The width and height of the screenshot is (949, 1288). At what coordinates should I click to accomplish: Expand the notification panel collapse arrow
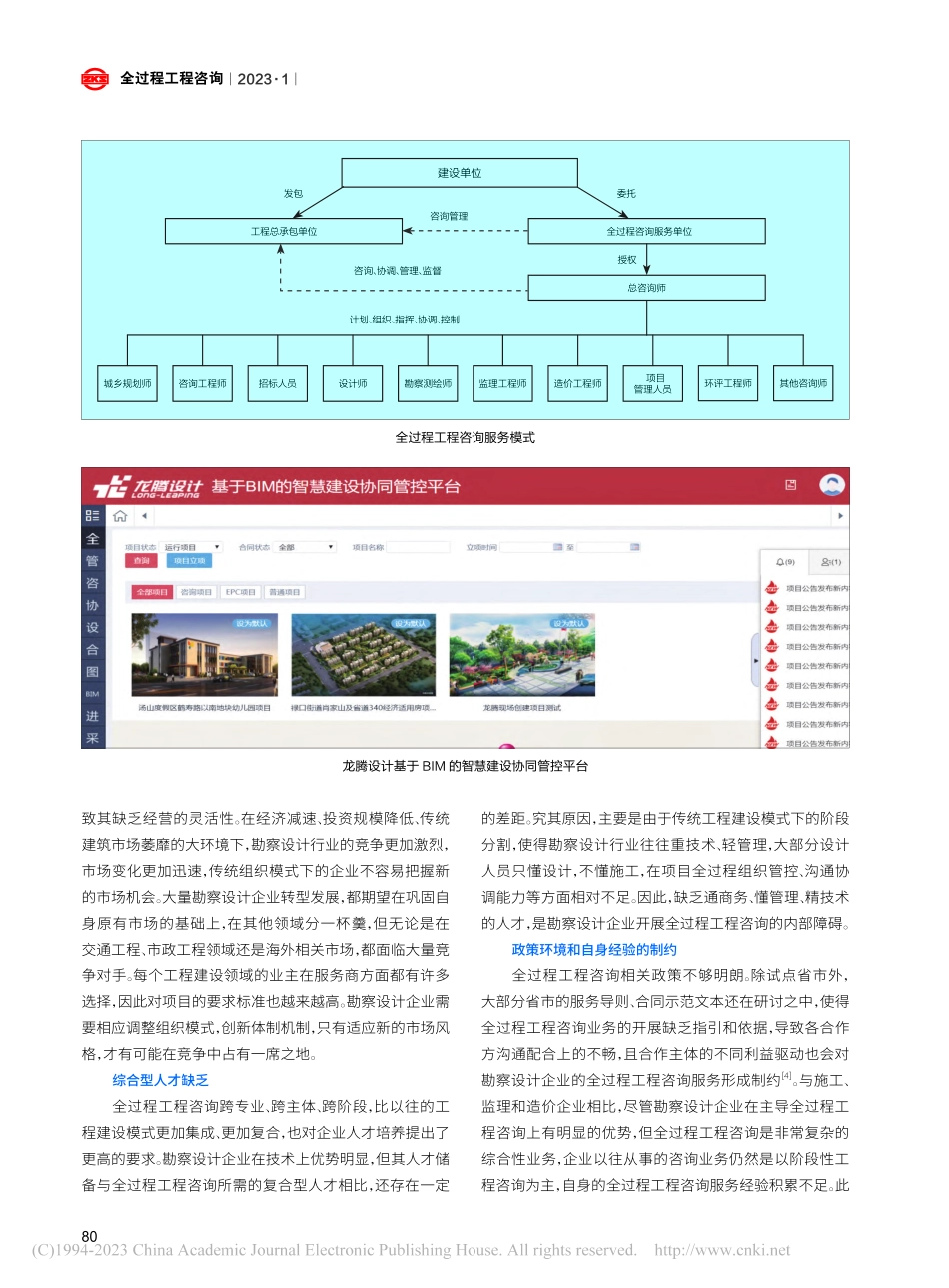click(755, 661)
